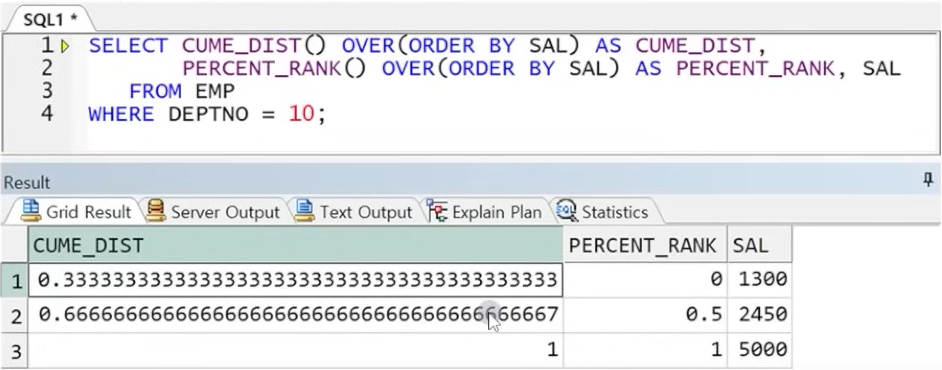Place cursor on WHERE keyword
942x370 pixels.
[x=121, y=114]
